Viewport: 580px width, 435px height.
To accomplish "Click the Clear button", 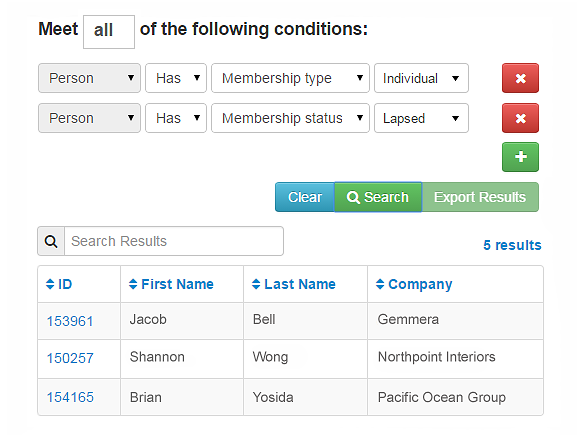I will (x=305, y=197).
